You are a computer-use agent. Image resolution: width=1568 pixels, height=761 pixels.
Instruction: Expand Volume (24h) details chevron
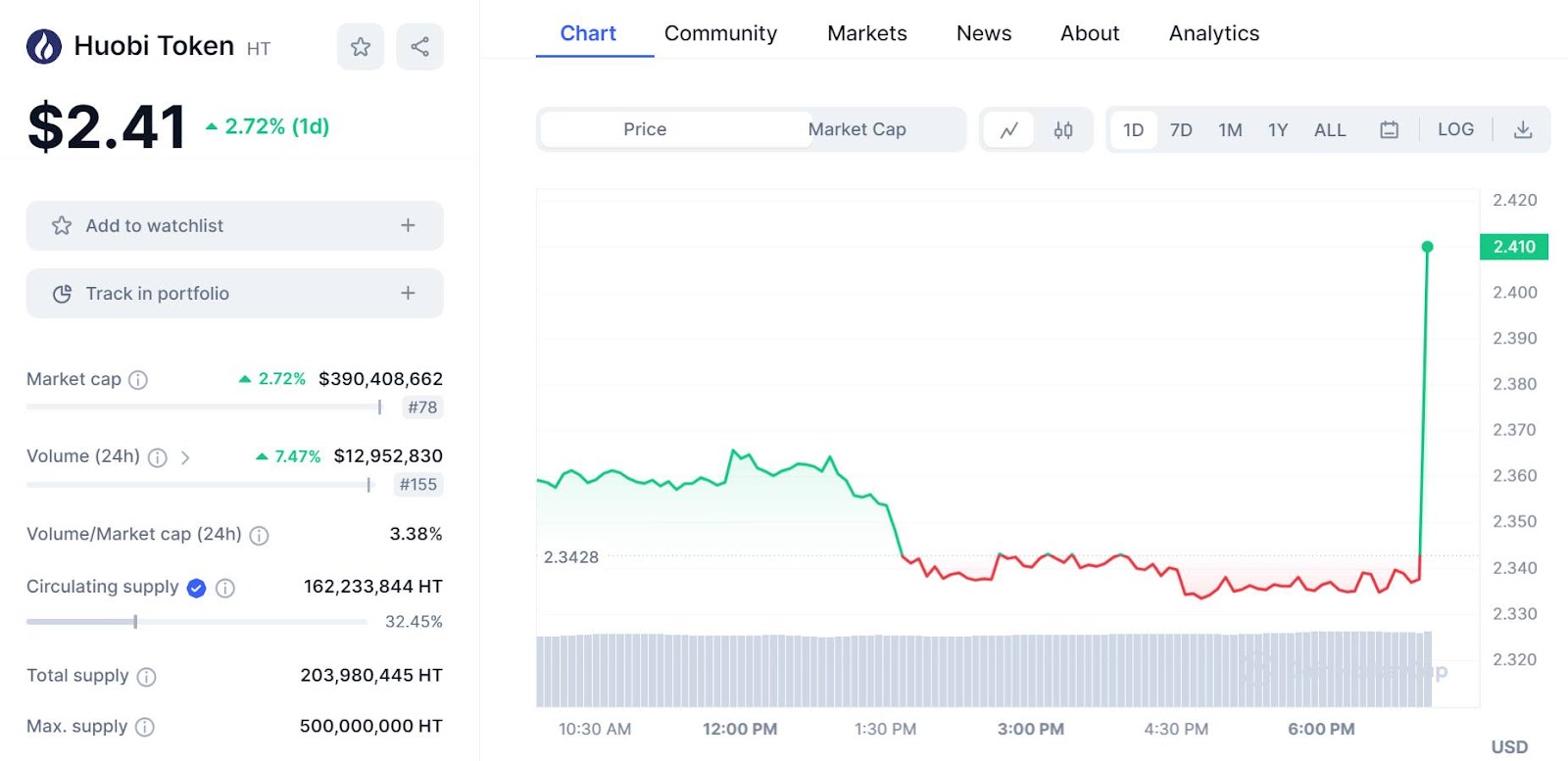[185, 457]
